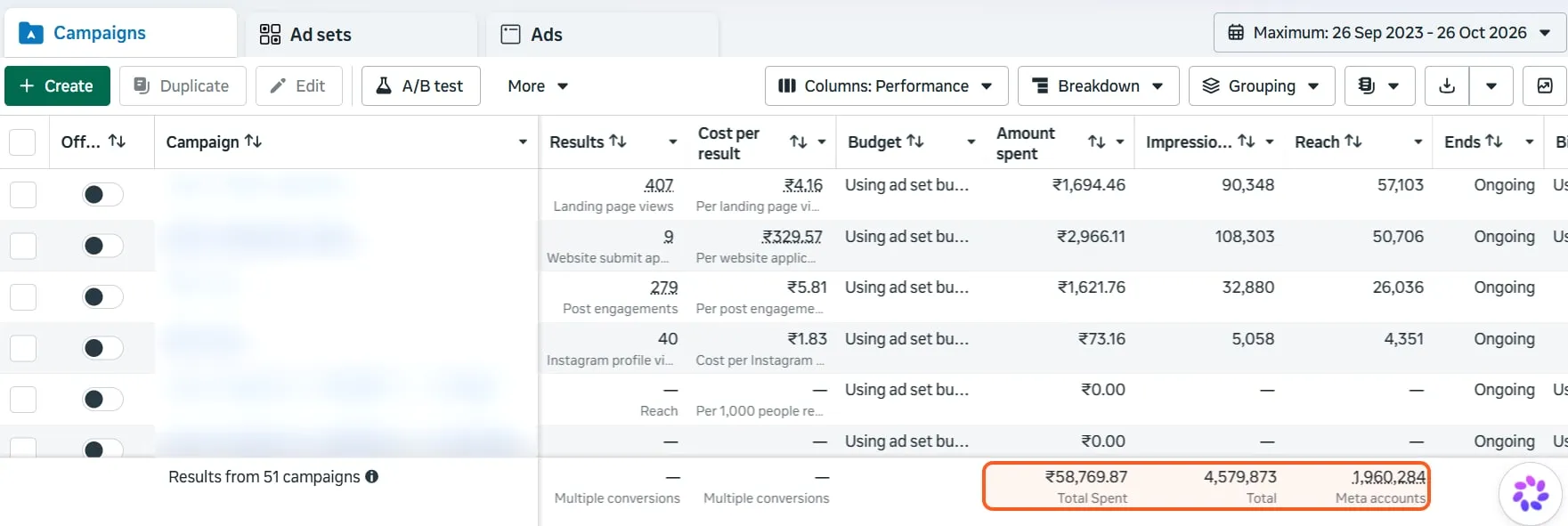The height and width of the screenshot is (526, 1568).
Task: Sort by Campaign column arrows
Action: pyautogui.click(x=253, y=142)
